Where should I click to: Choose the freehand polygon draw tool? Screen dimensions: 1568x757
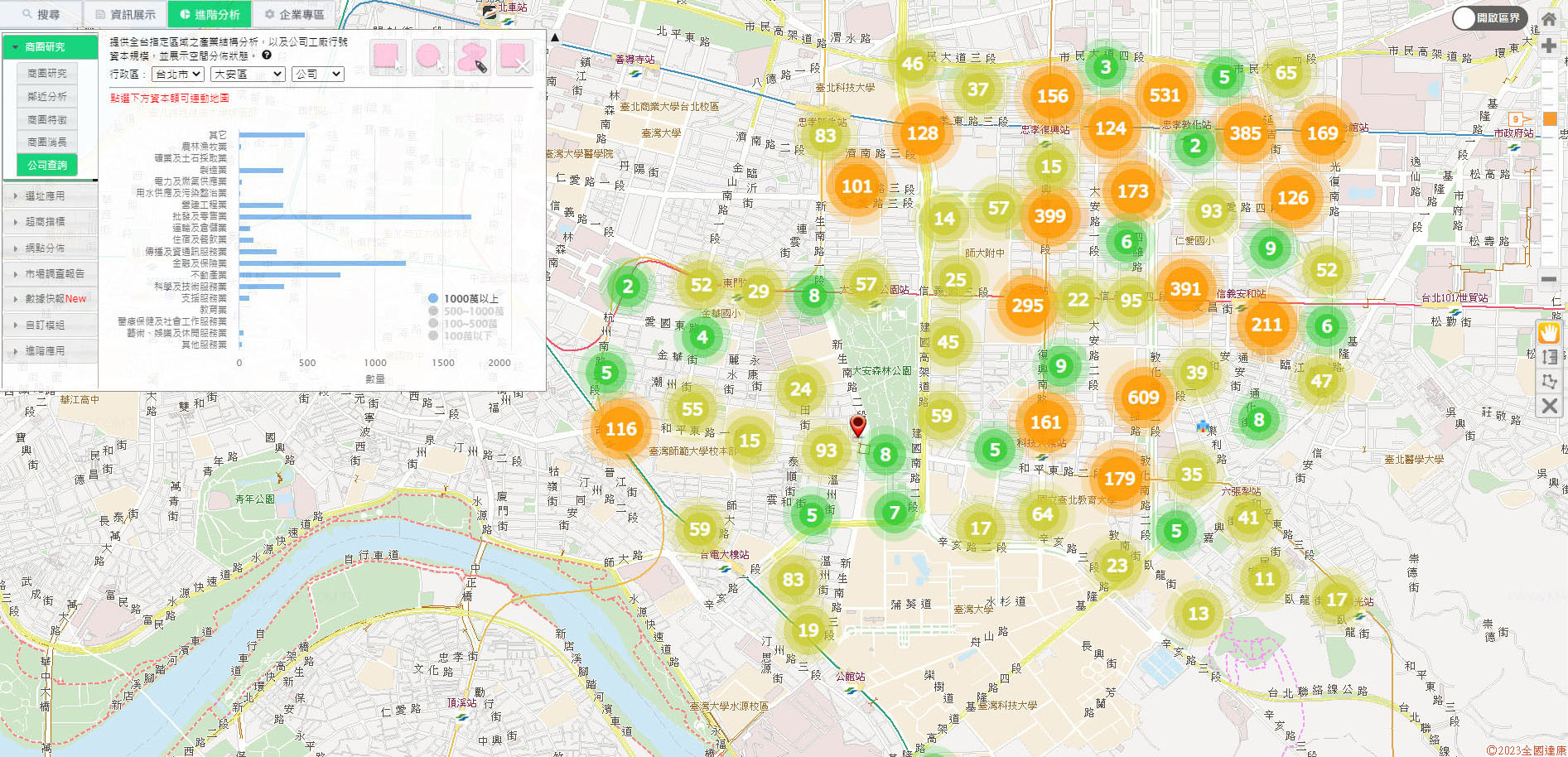pyautogui.click(x=472, y=57)
